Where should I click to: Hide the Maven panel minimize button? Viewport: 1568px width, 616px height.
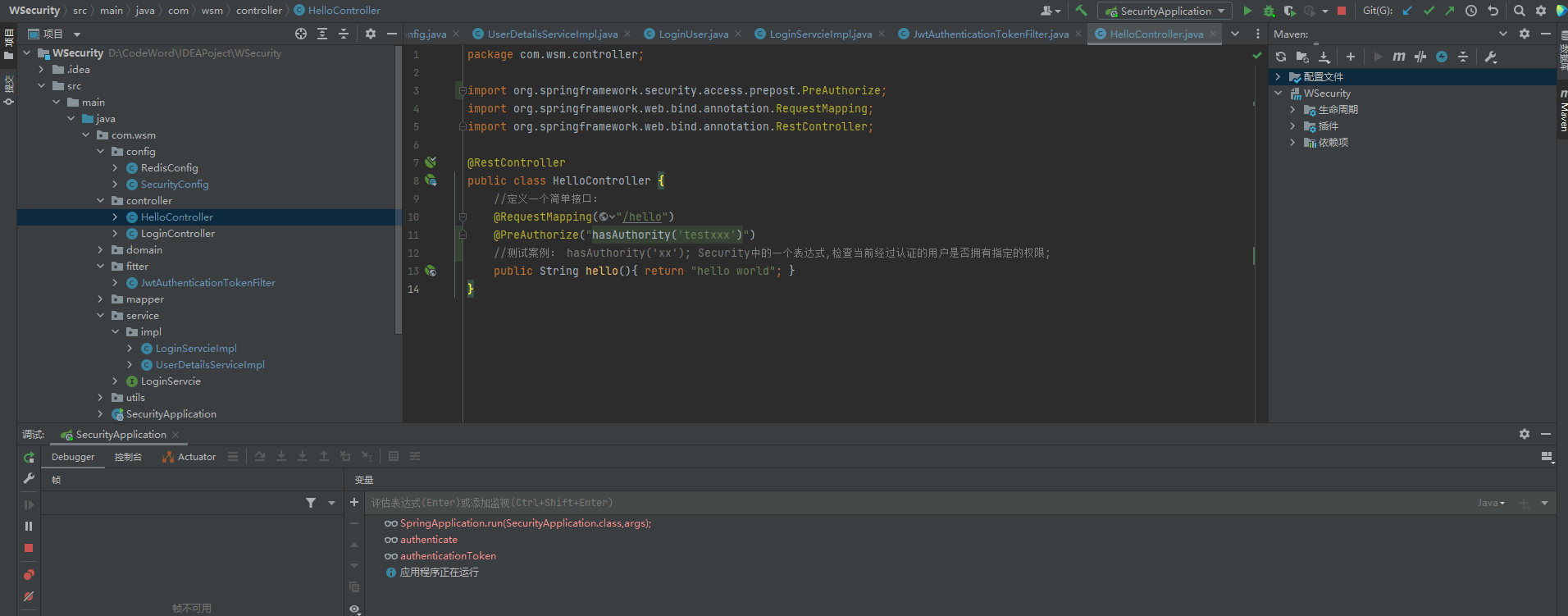(1546, 34)
